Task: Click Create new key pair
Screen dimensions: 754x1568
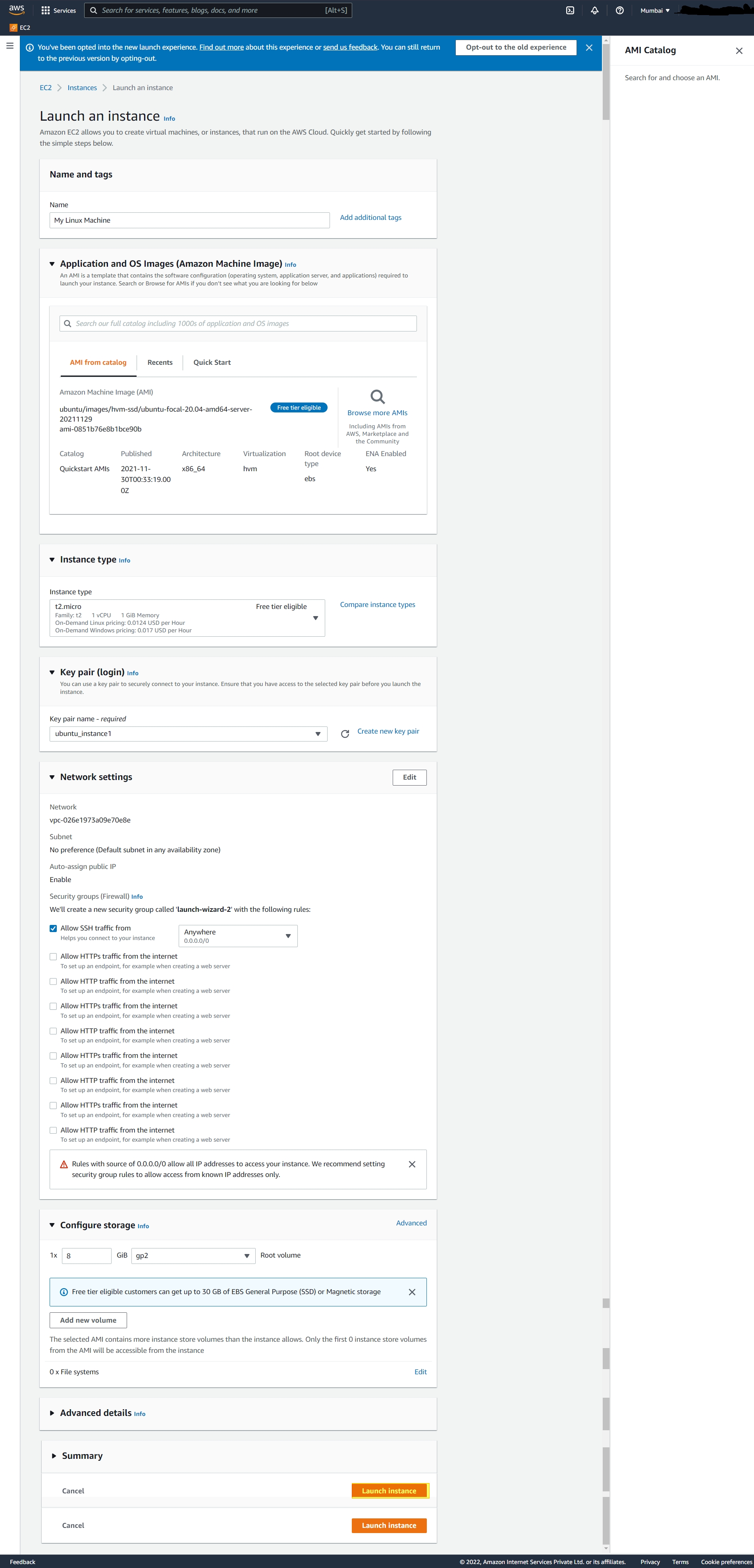Action: coord(388,732)
